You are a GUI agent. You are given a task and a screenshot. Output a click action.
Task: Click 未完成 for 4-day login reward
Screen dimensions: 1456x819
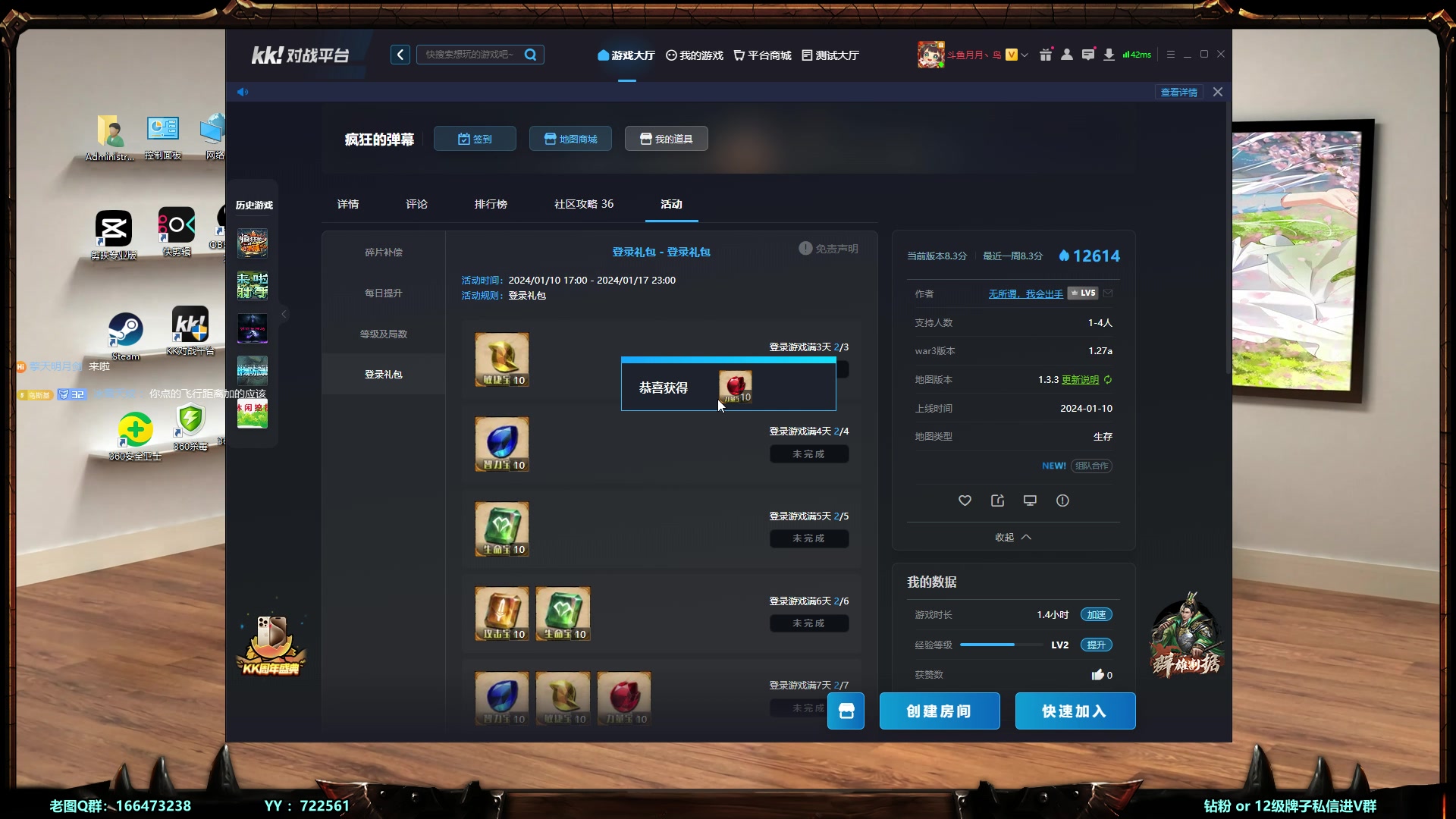click(x=809, y=454)
